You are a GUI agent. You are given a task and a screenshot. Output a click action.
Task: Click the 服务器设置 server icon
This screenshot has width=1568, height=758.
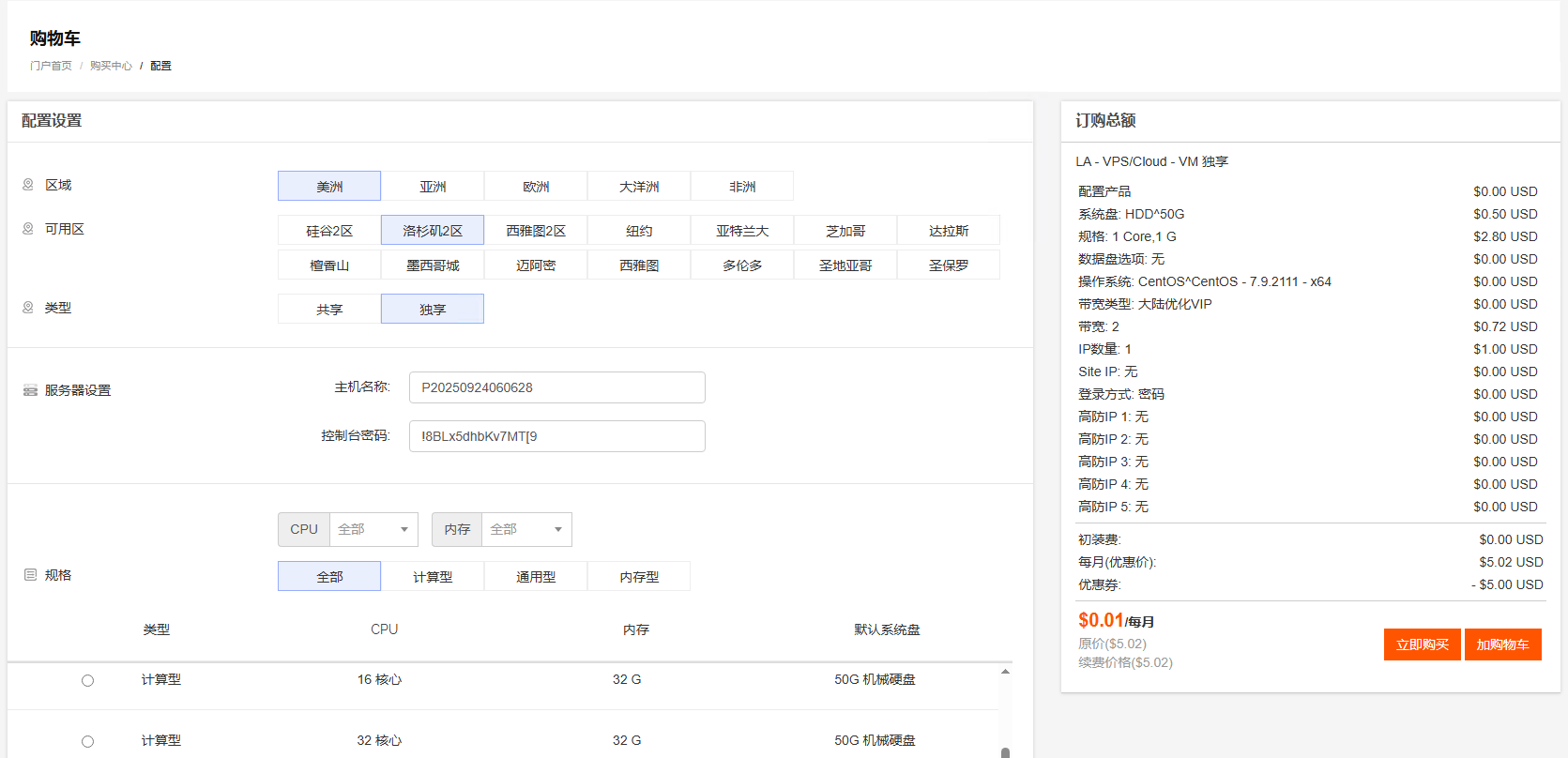click(30, 390)
